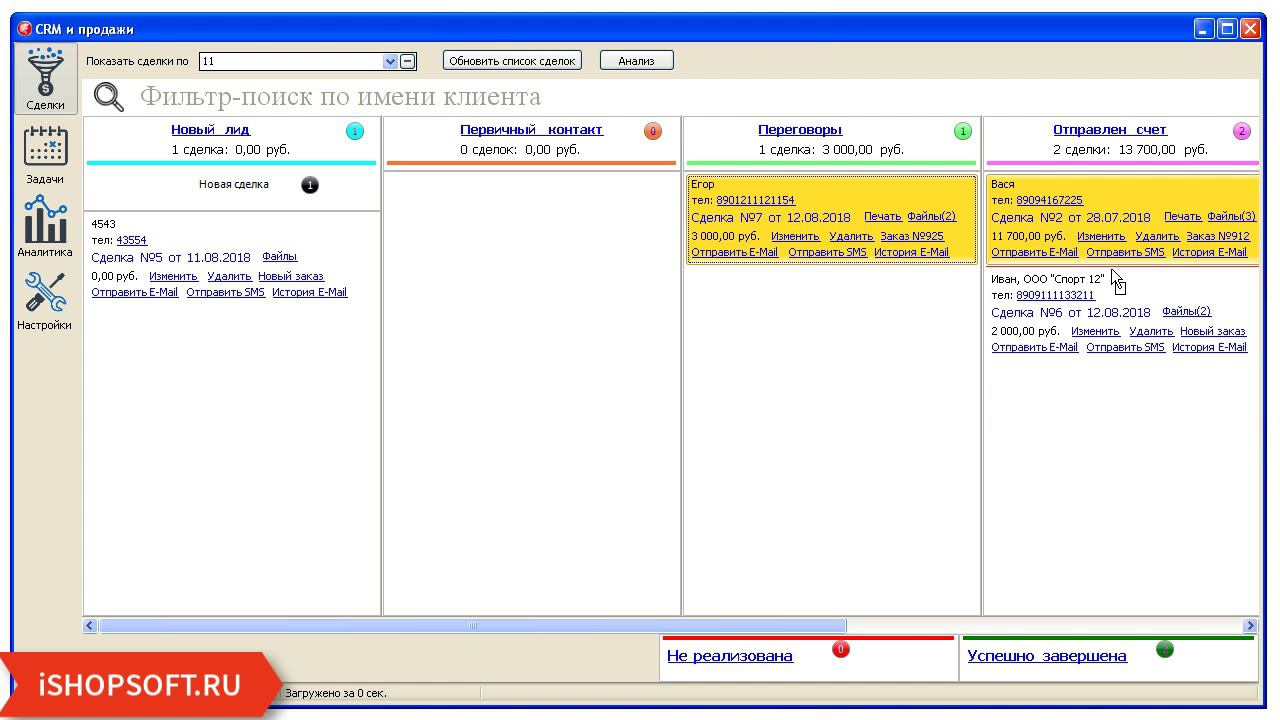The height and width of the screenshot is (720, 1280).
Task: Click the Анализ button
Action: coord(636,61)
